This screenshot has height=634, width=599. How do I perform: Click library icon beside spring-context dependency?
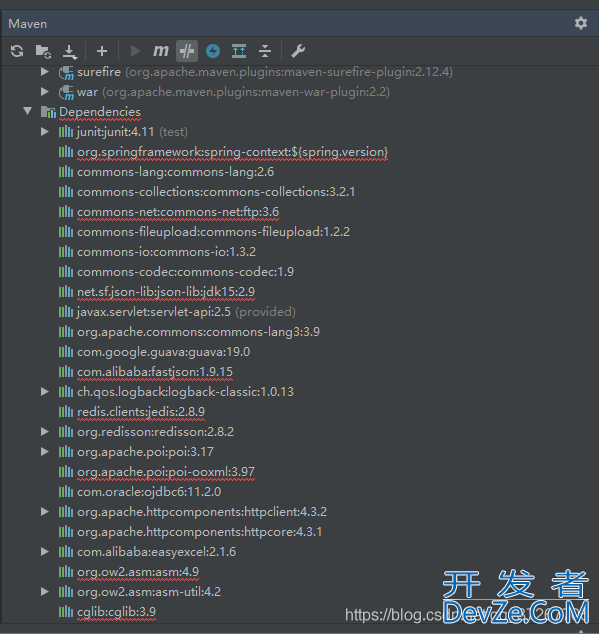(x=66, y=152)
